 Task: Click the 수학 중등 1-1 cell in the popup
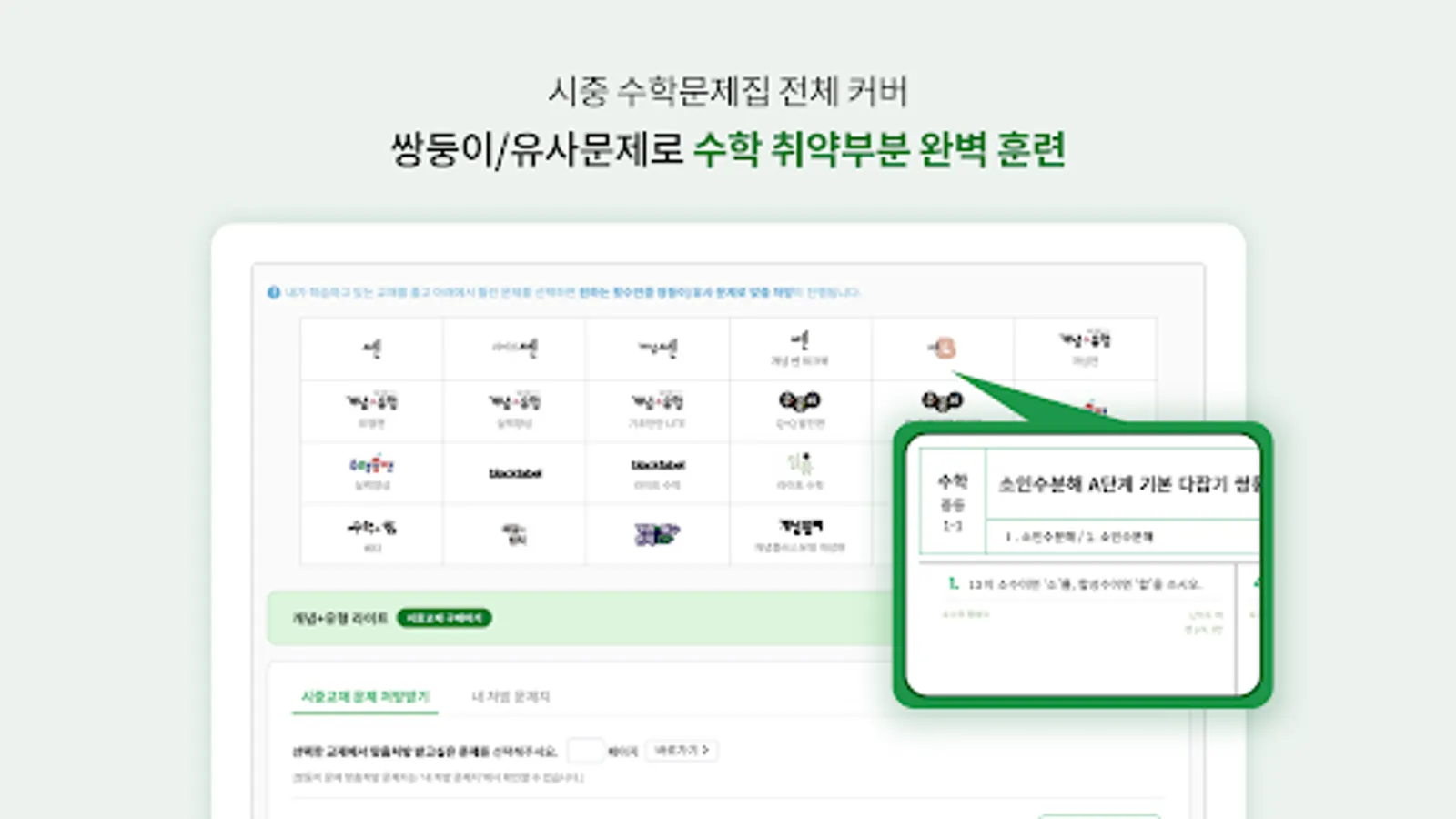pyautogui.click(x=952, y=501)
